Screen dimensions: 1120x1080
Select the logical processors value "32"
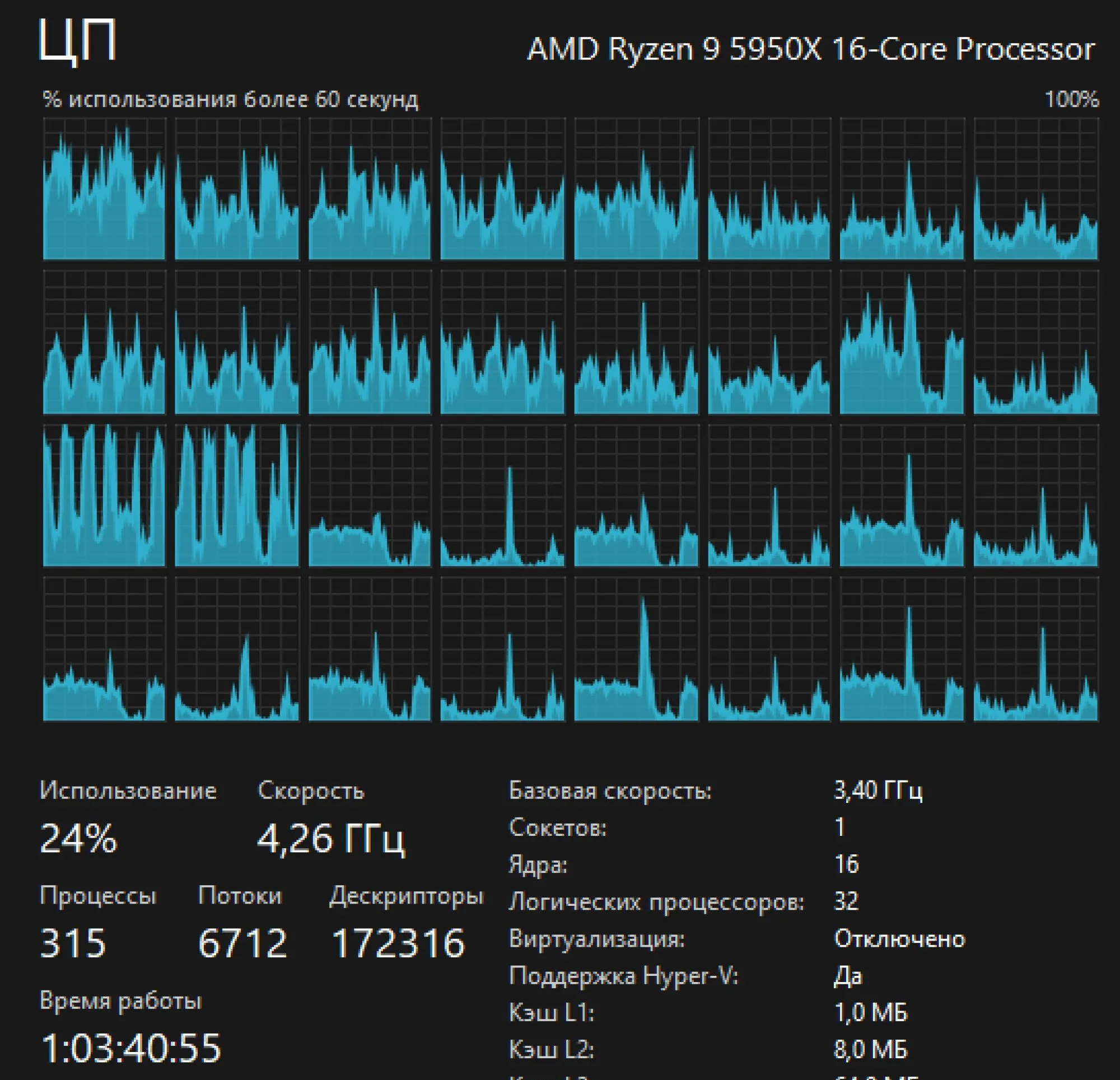point(846,901)
